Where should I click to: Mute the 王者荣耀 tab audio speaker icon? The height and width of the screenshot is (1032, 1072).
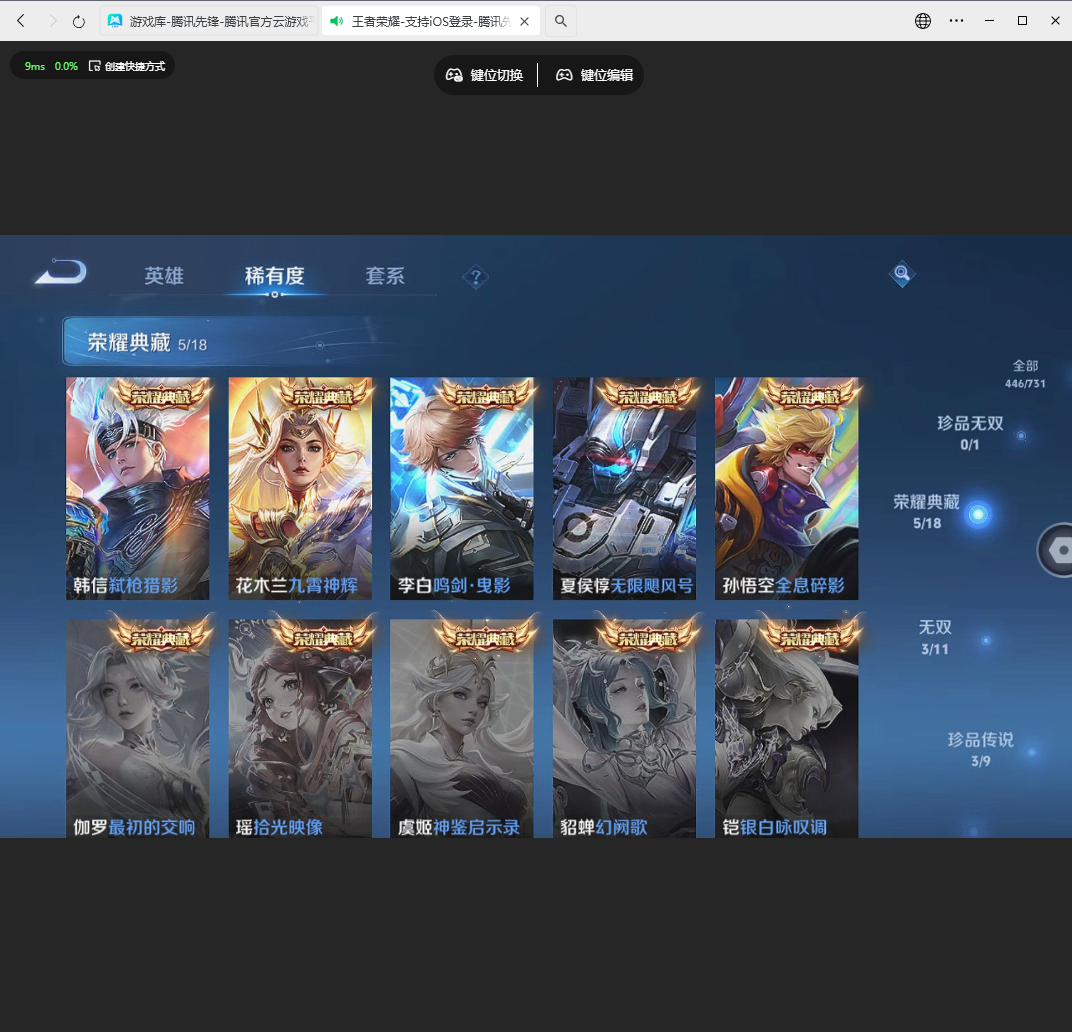click(336, 19)
